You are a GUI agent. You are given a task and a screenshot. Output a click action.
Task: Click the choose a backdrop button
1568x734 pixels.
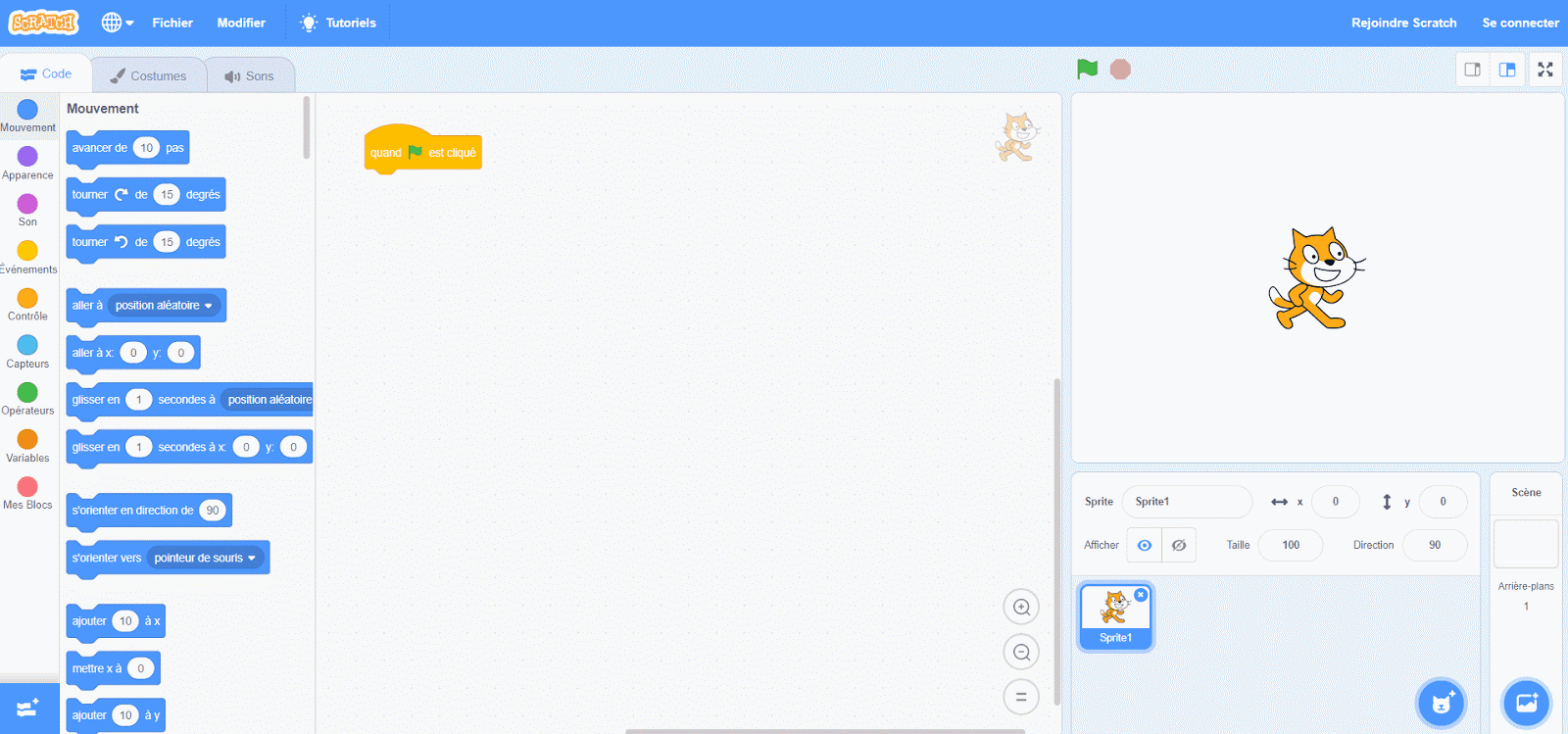tap(1527, 703)
